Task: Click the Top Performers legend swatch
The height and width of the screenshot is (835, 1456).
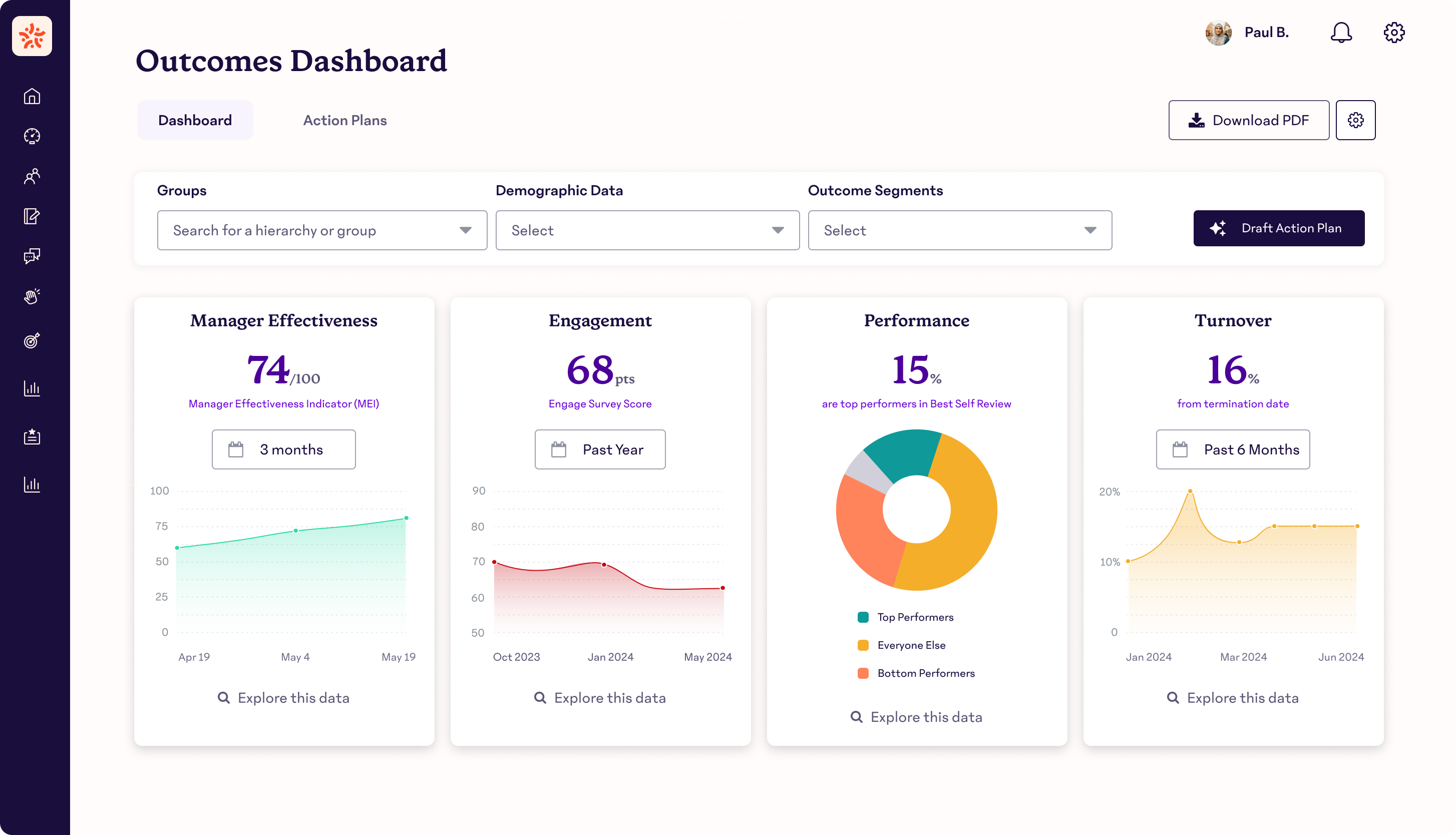Action: [863, 617]
